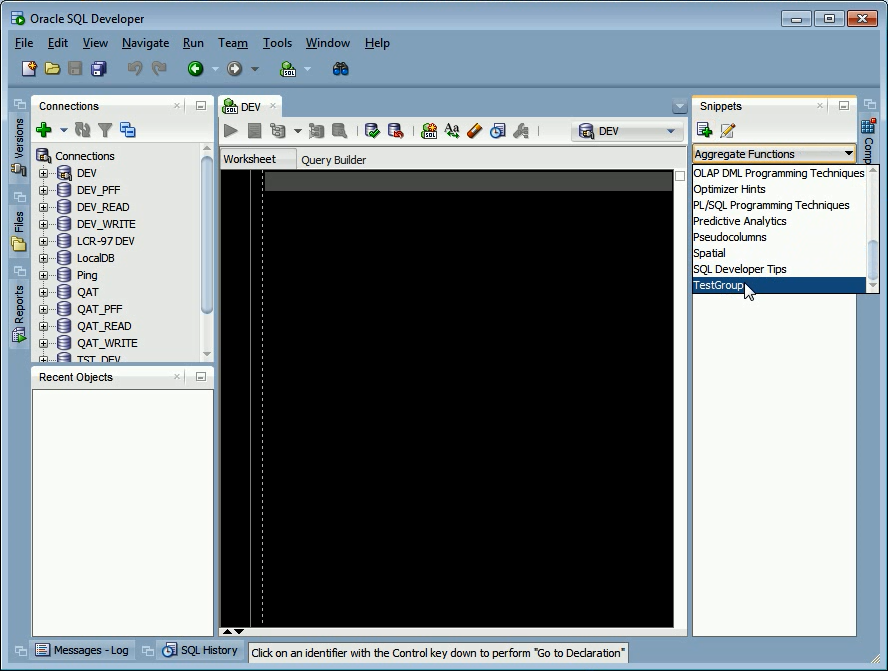Select TestGroup in snippets list
Screen dimensions: 888x671
tap(779, 285)
